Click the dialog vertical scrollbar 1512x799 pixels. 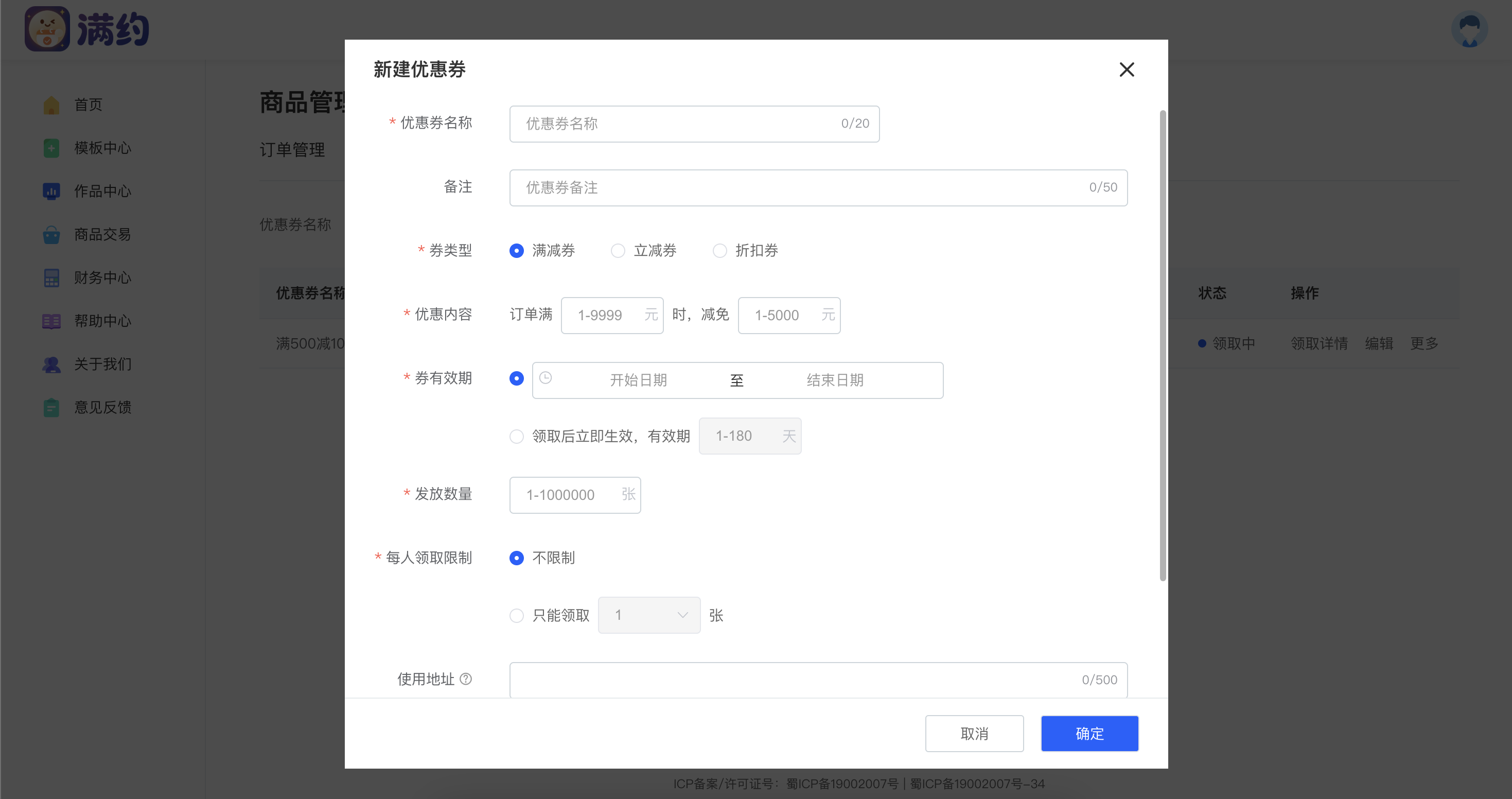(1163, 346)
